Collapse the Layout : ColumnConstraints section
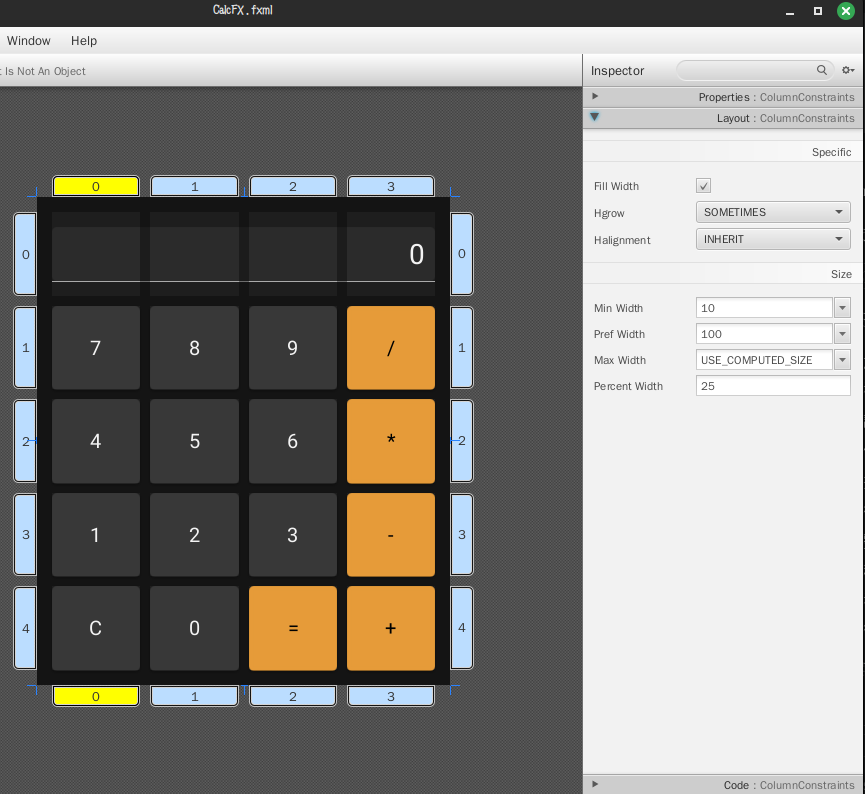Screen dimensions: 865x794 pos(724,118)
